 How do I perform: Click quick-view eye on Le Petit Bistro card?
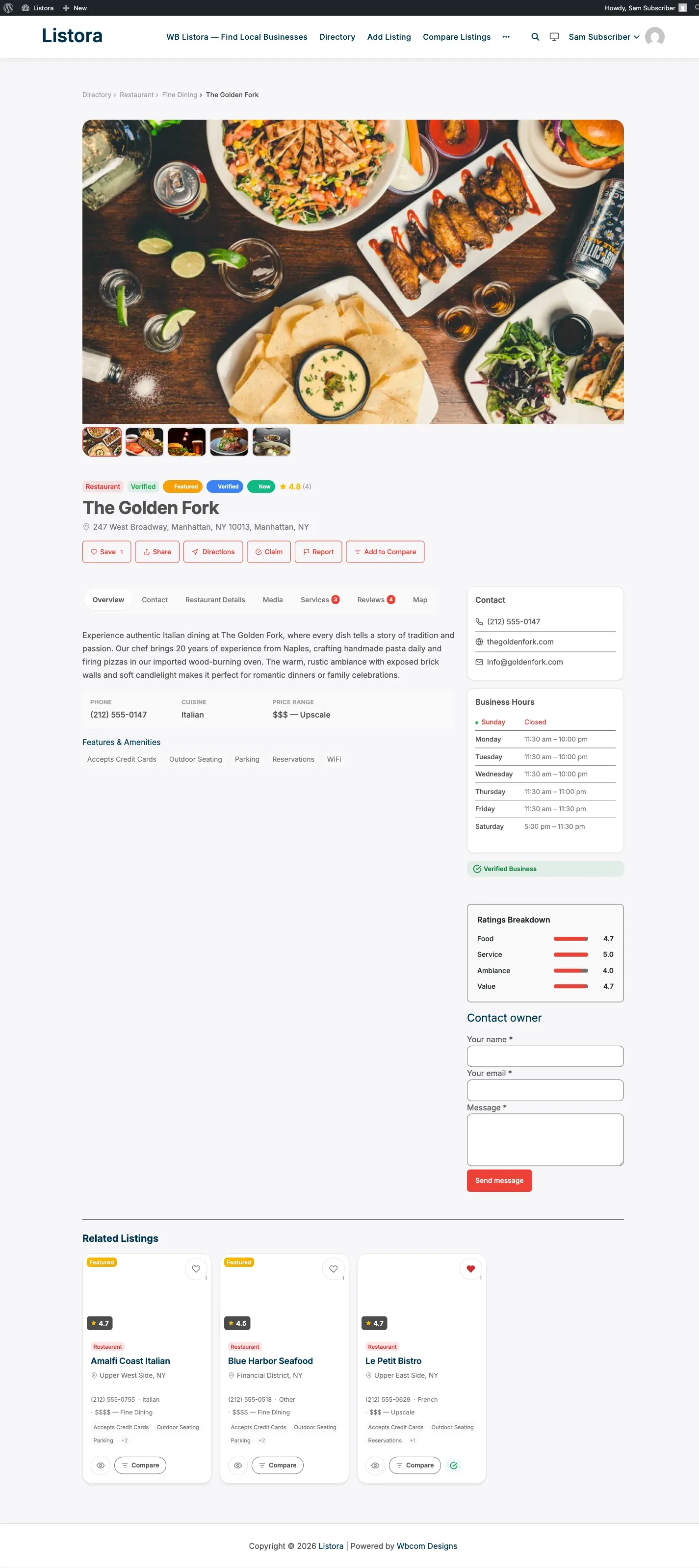pyautogui.click(x=375, y=1465)
